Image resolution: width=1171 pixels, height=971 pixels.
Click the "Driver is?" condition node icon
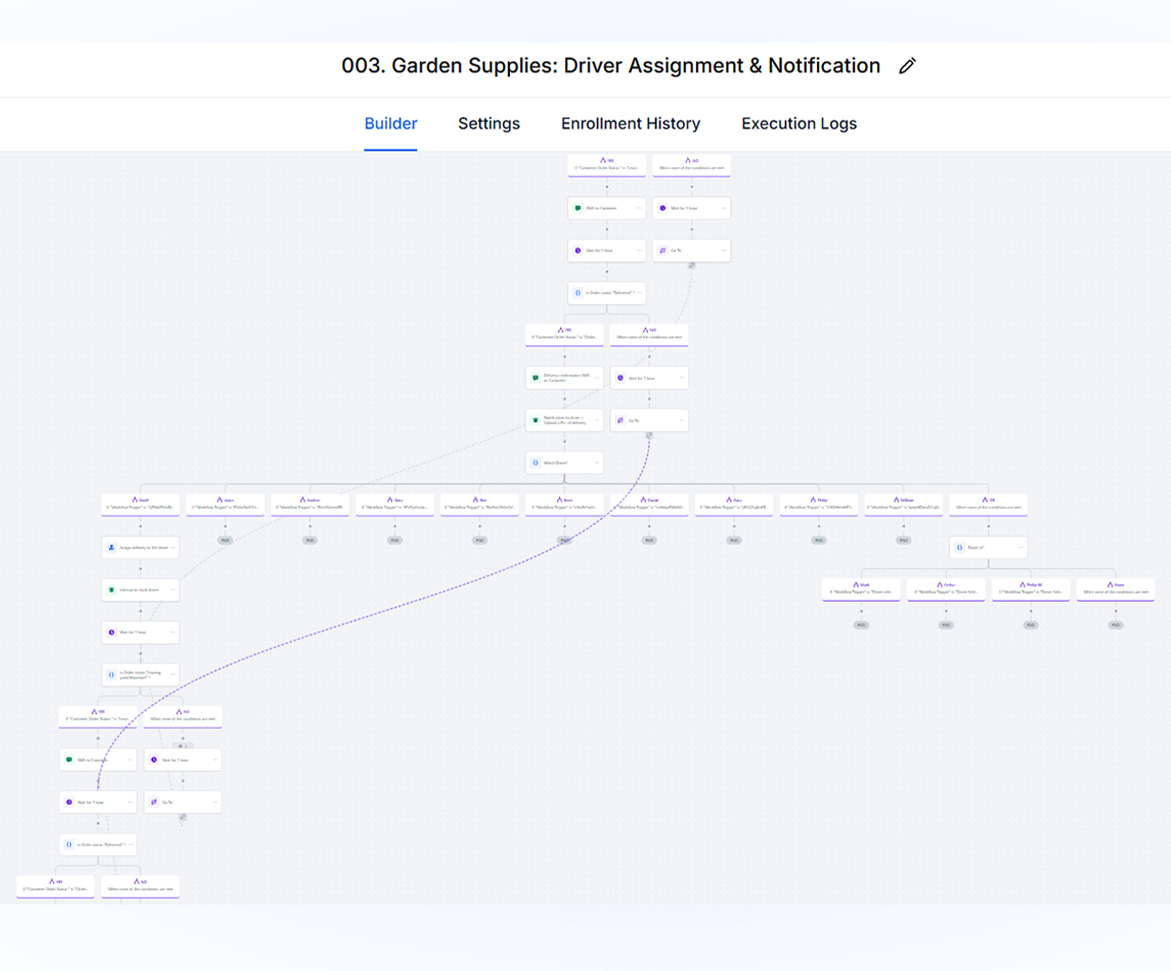pyautogui.click(x=960, y=548)
